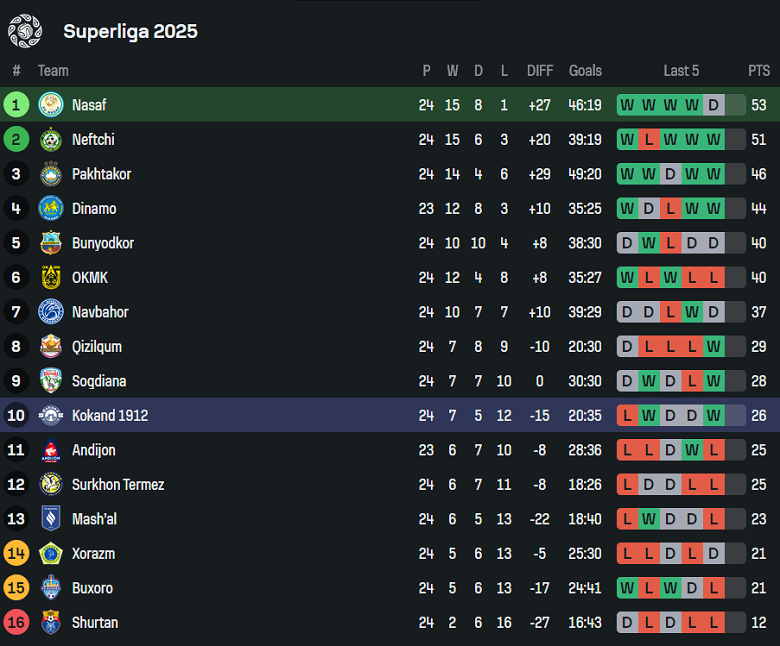Click the Navbahor team logo

pos(50,312)
